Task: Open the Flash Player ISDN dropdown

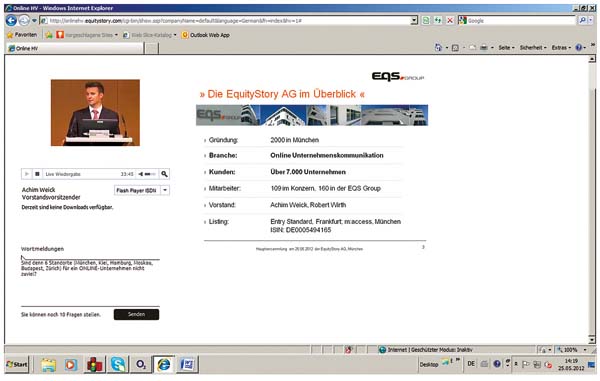Action: pos(142,190)
